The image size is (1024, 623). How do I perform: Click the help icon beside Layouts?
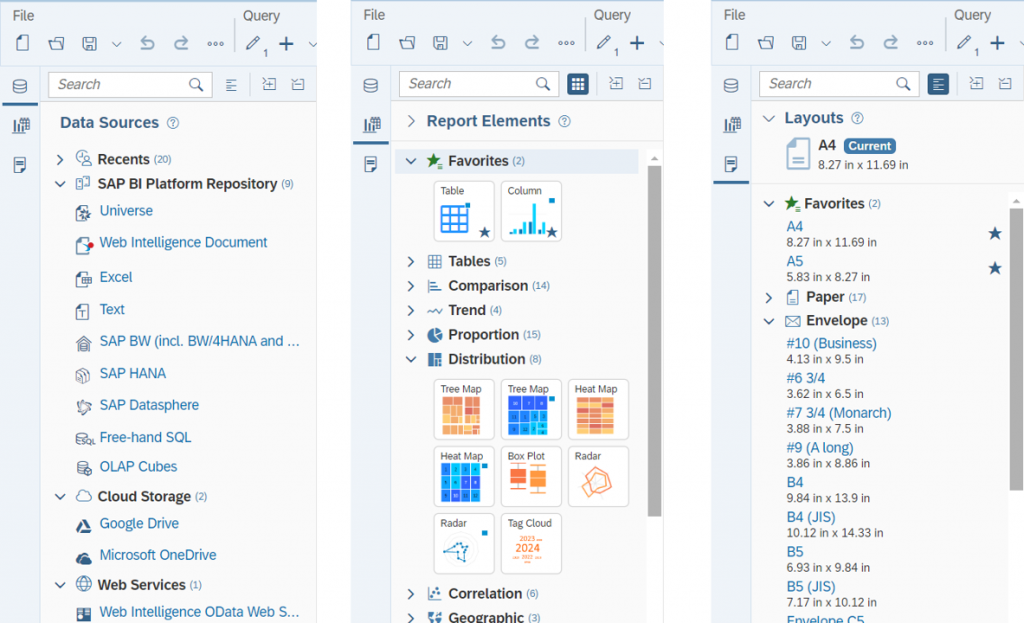tap(857, 118)
